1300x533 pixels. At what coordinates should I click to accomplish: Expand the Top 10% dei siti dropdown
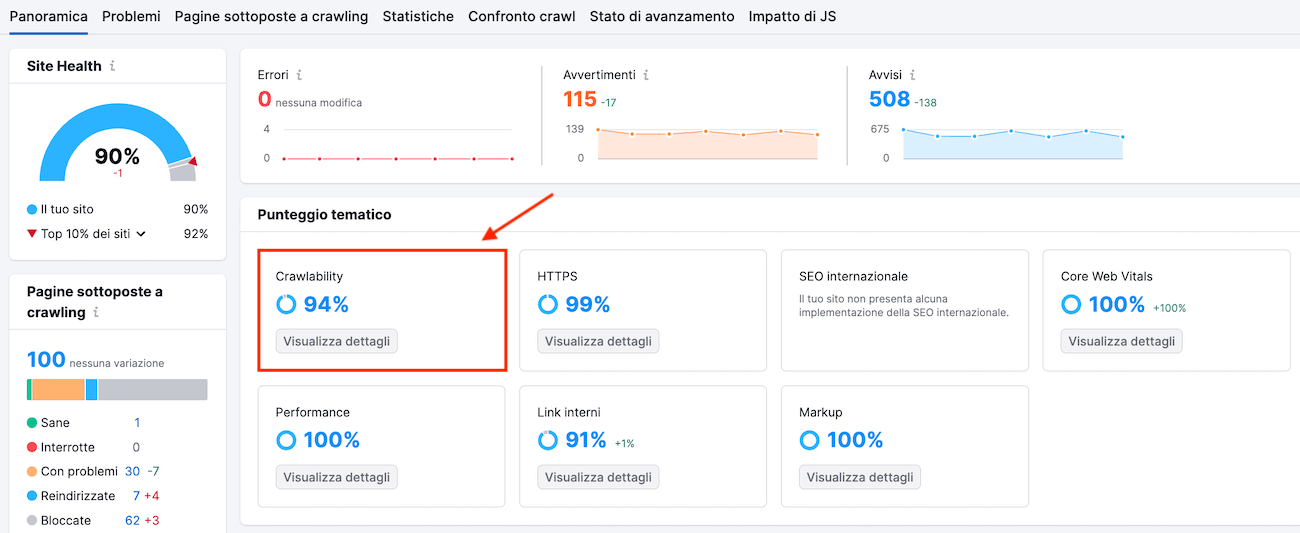point(141,234)
